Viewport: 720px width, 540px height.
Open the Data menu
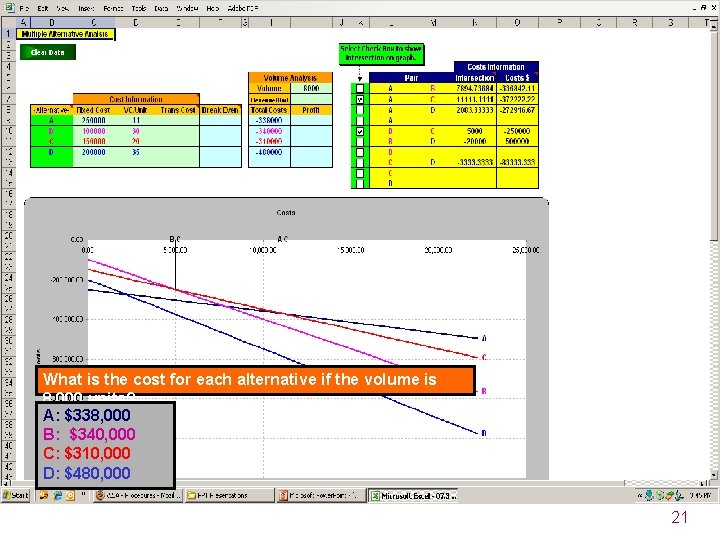161,8
